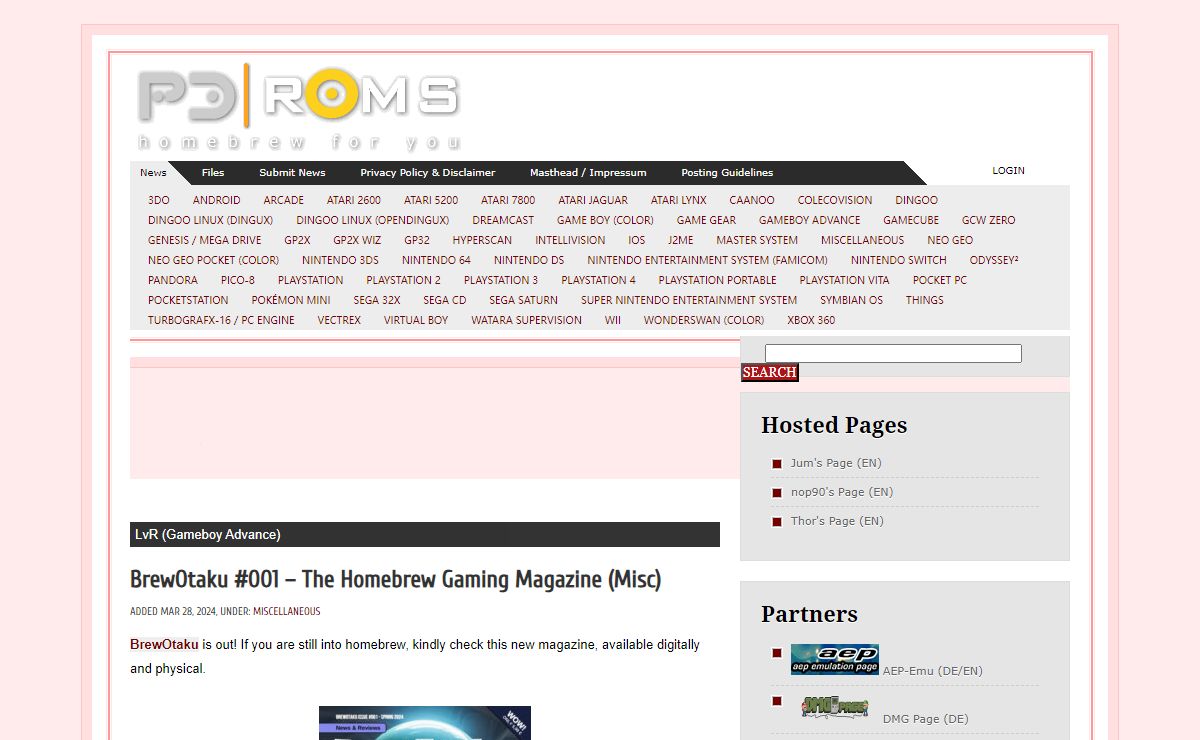Open the DMG Page banner image
Screen dimensions: 1200x740
click(835, 708)
